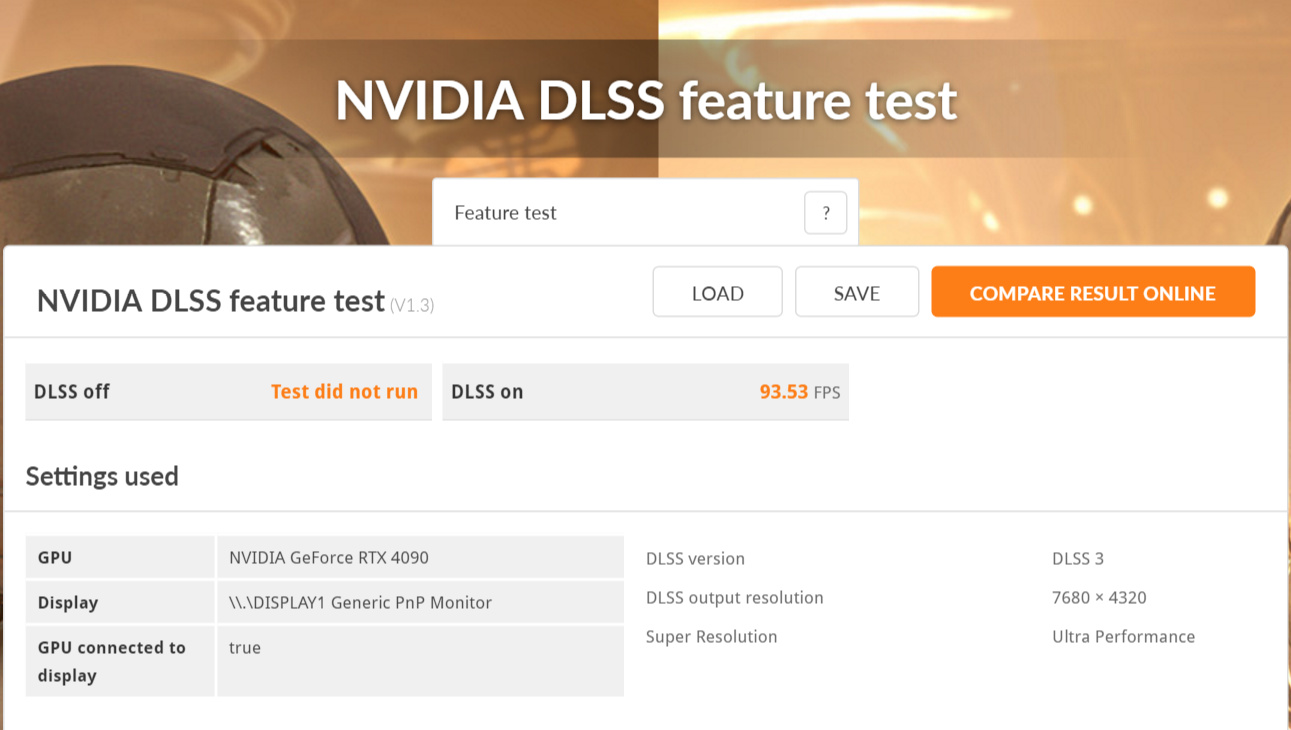The image size is (1291, 730).
Task: Click the V1.3 version label
Action: (412, 305)
